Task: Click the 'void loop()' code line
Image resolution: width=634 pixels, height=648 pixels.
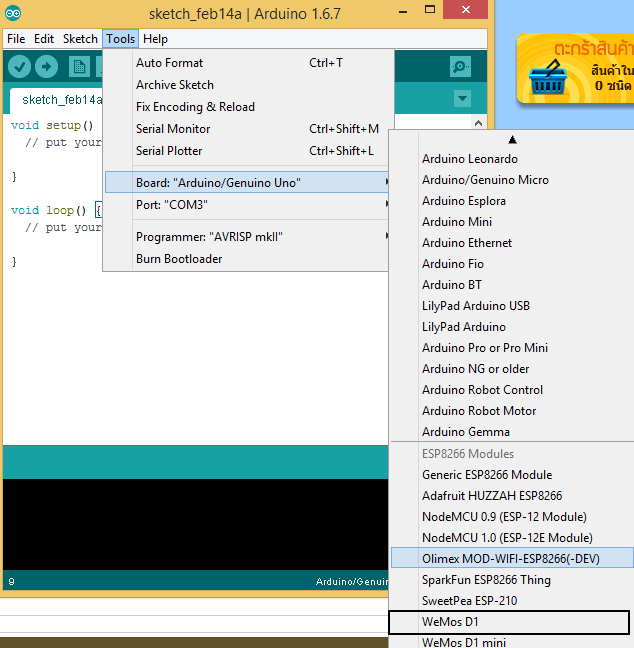Action: point(49,210)
